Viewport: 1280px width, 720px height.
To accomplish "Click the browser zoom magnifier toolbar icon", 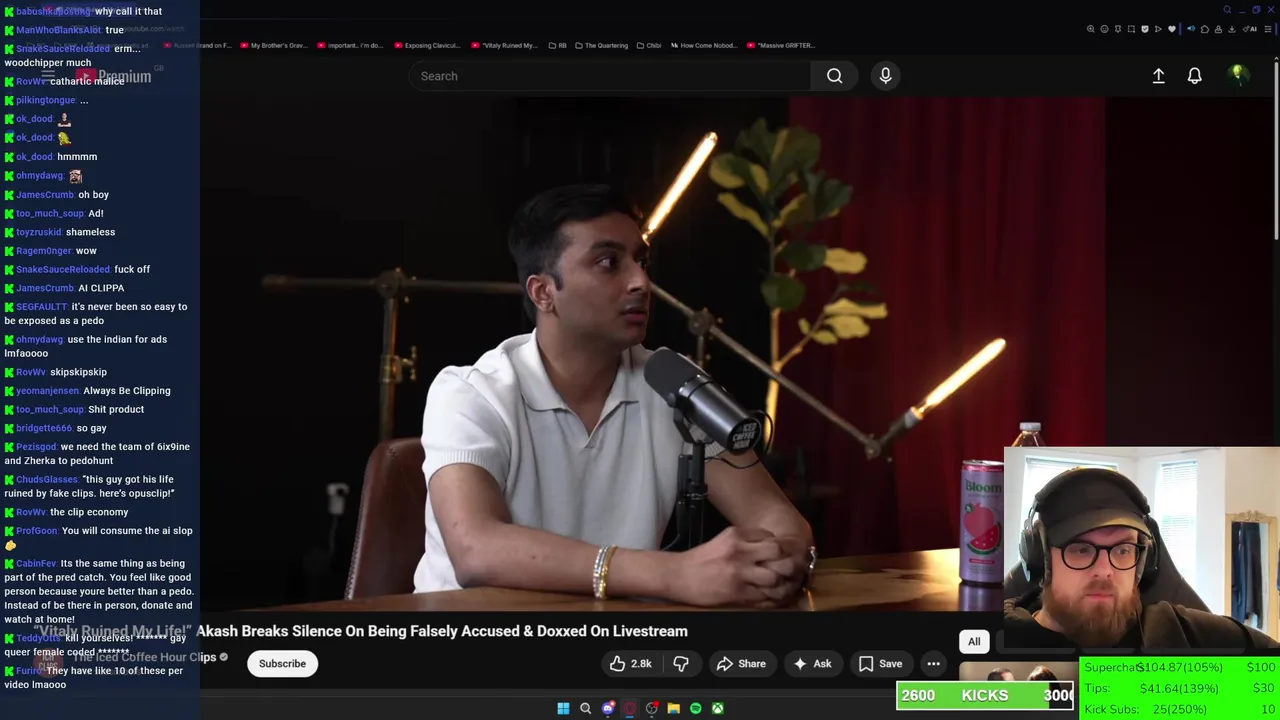I will [1091, 29].
